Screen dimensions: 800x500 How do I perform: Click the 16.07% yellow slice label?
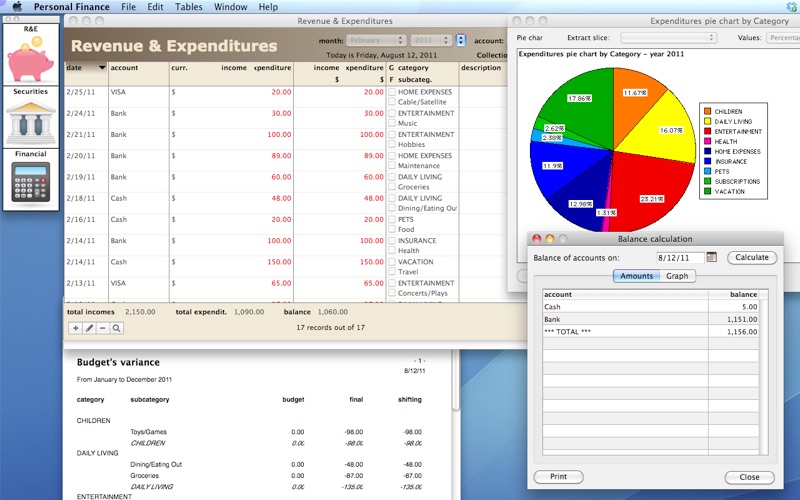click(x=671, y=130)
